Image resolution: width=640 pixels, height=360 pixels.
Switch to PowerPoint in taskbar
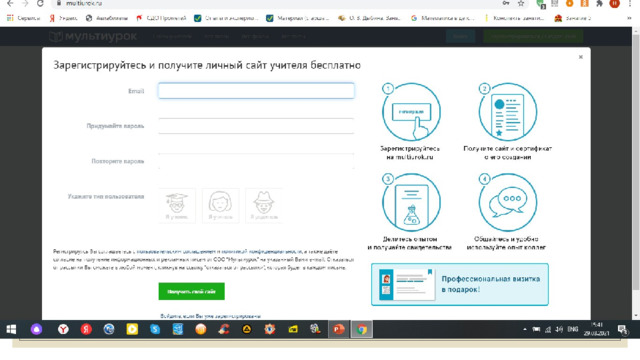[338, 329]
